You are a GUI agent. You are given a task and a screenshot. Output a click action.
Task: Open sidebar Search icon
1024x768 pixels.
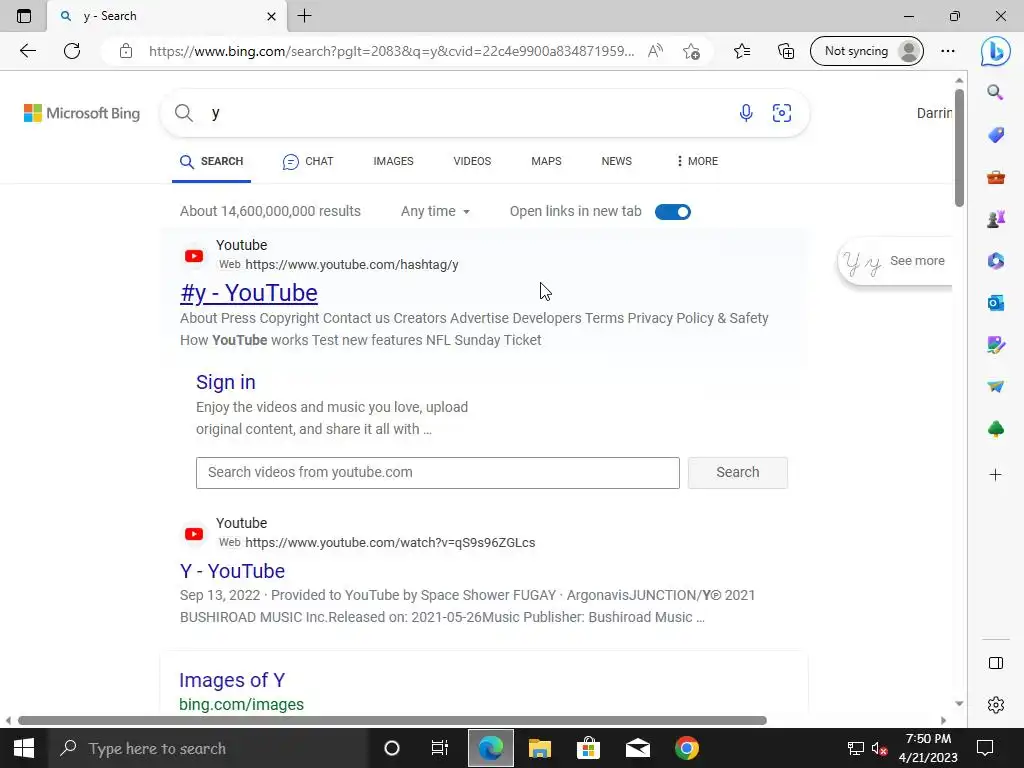click(995, 92)
